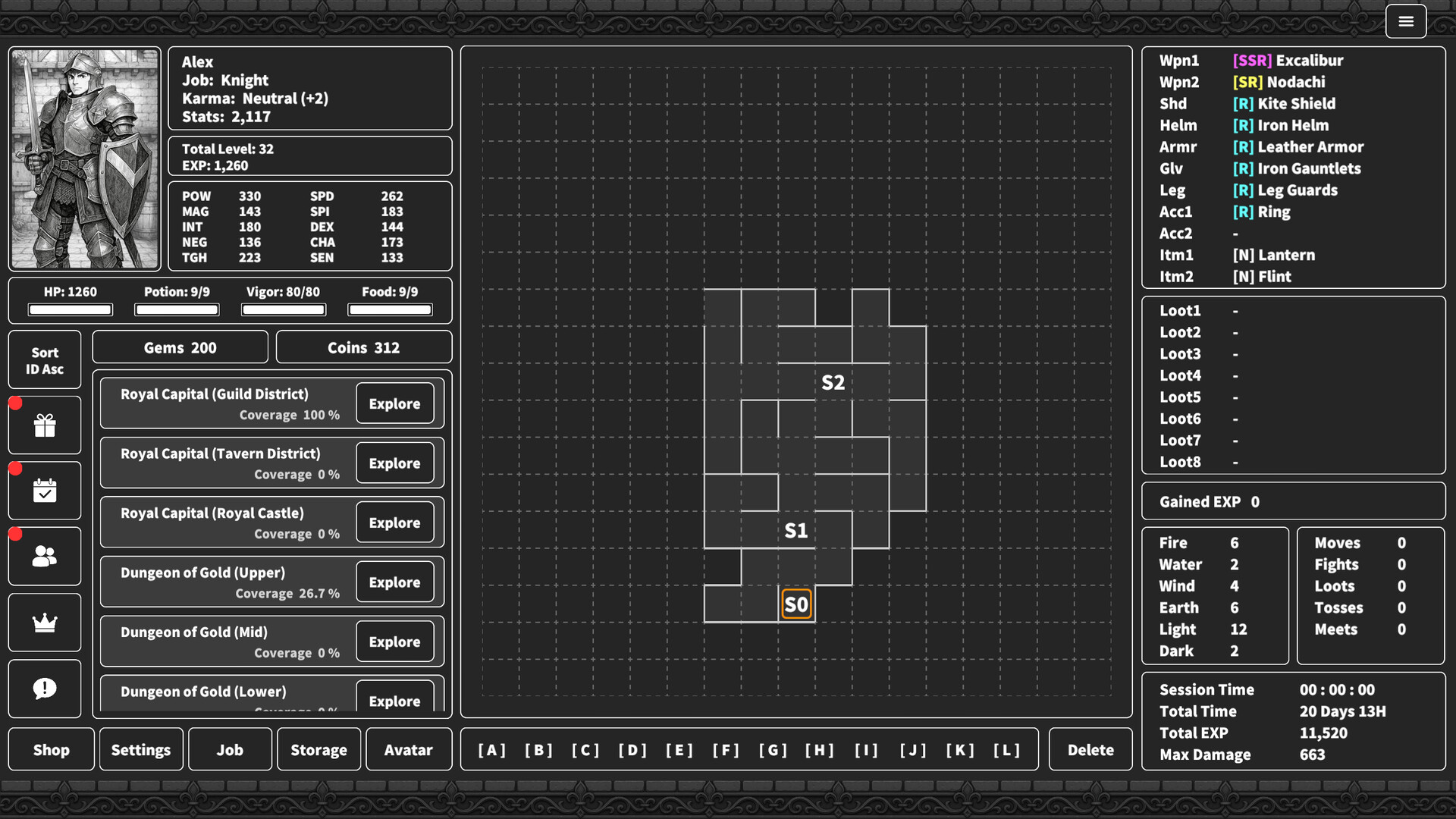Explore the Royal Capital Guild District
Image resolution: width=1456 pixels, height=819 pixels.
point(394,403)
